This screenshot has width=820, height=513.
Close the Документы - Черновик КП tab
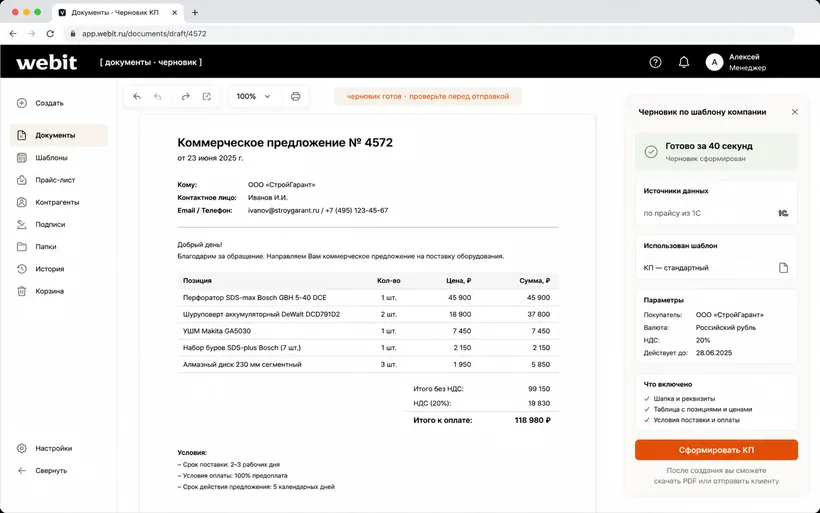pos(175,13)
